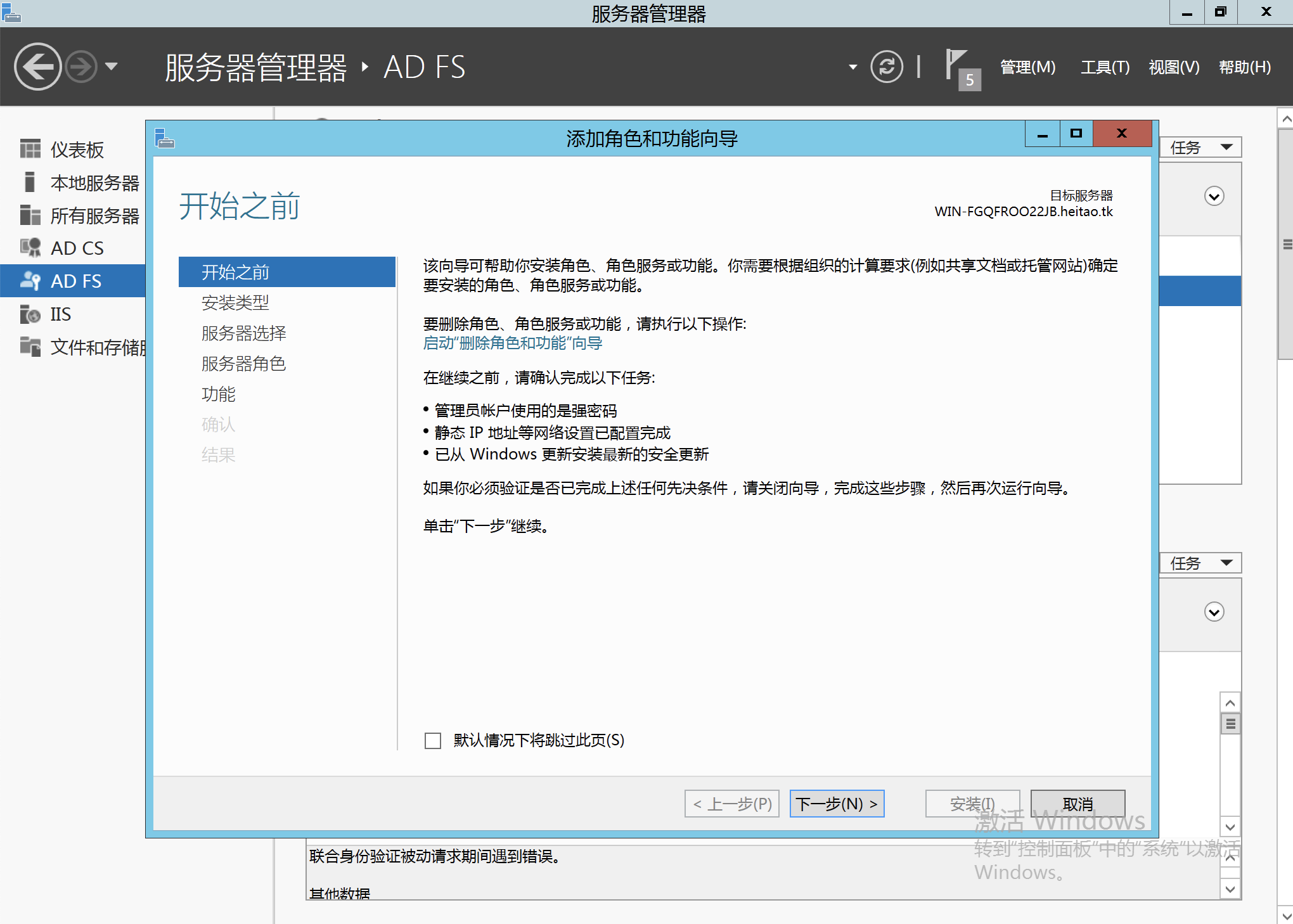The width and height of the screenshot is (1293, 924).
Task: Click the 管理员帐户使用的是强密码 bullet text
Action: [525, 411]
